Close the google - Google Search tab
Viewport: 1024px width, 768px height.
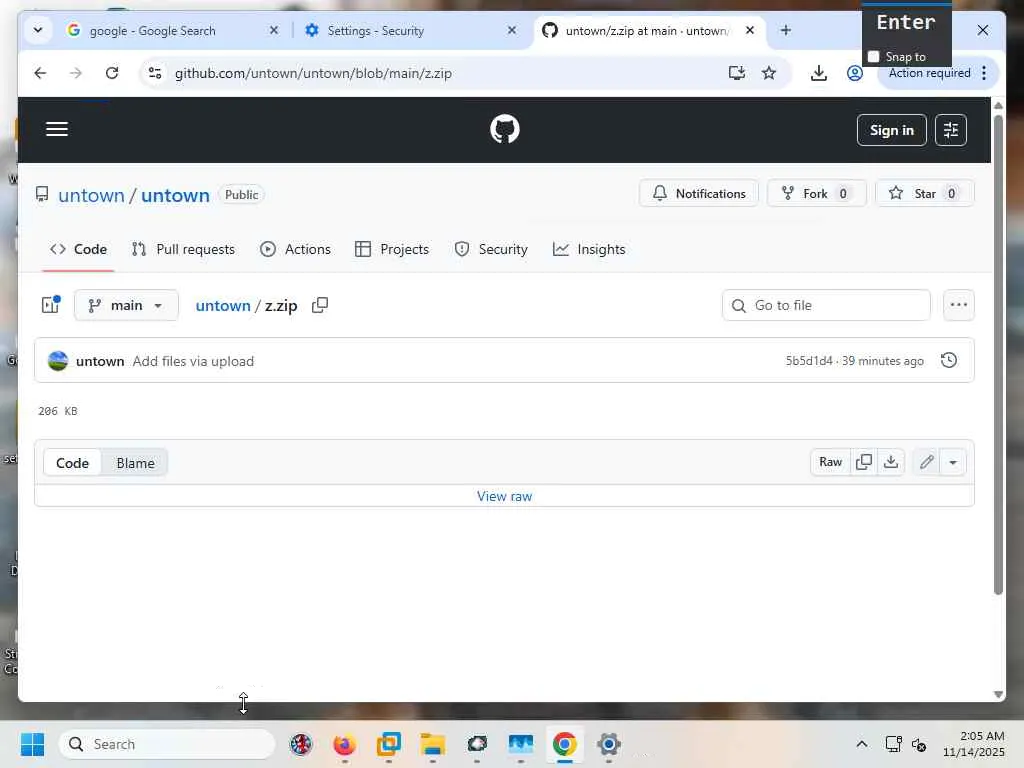click(x=274, y=30)
